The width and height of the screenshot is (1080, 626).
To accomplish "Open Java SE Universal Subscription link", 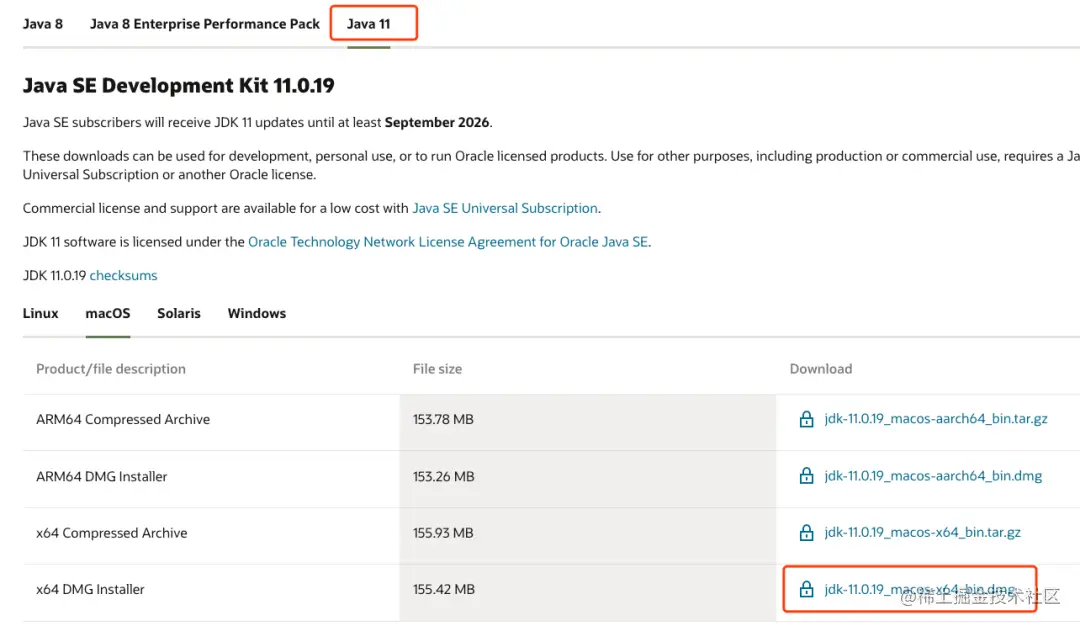I will [505, 208].
